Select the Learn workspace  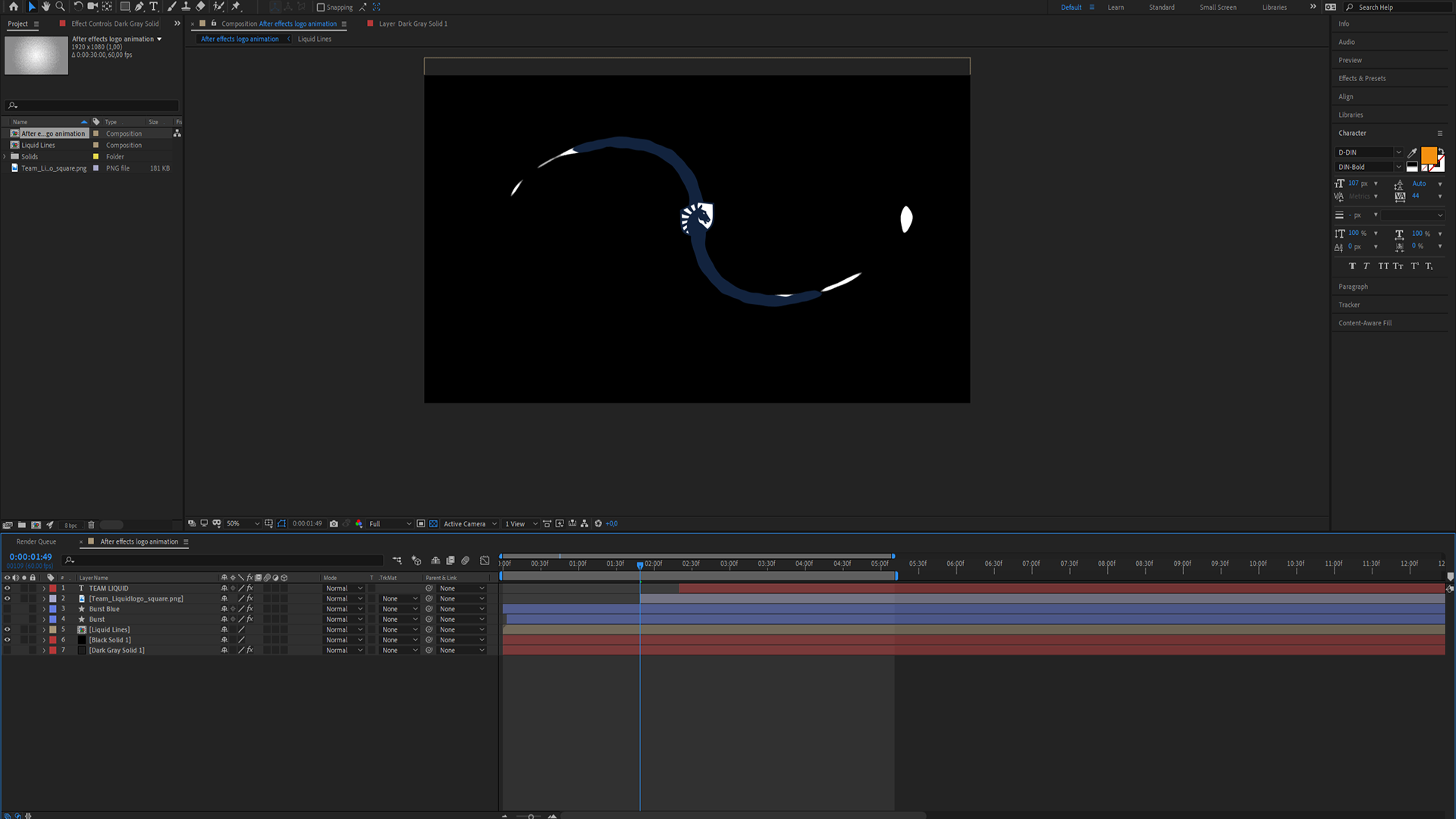(1116, 7)
